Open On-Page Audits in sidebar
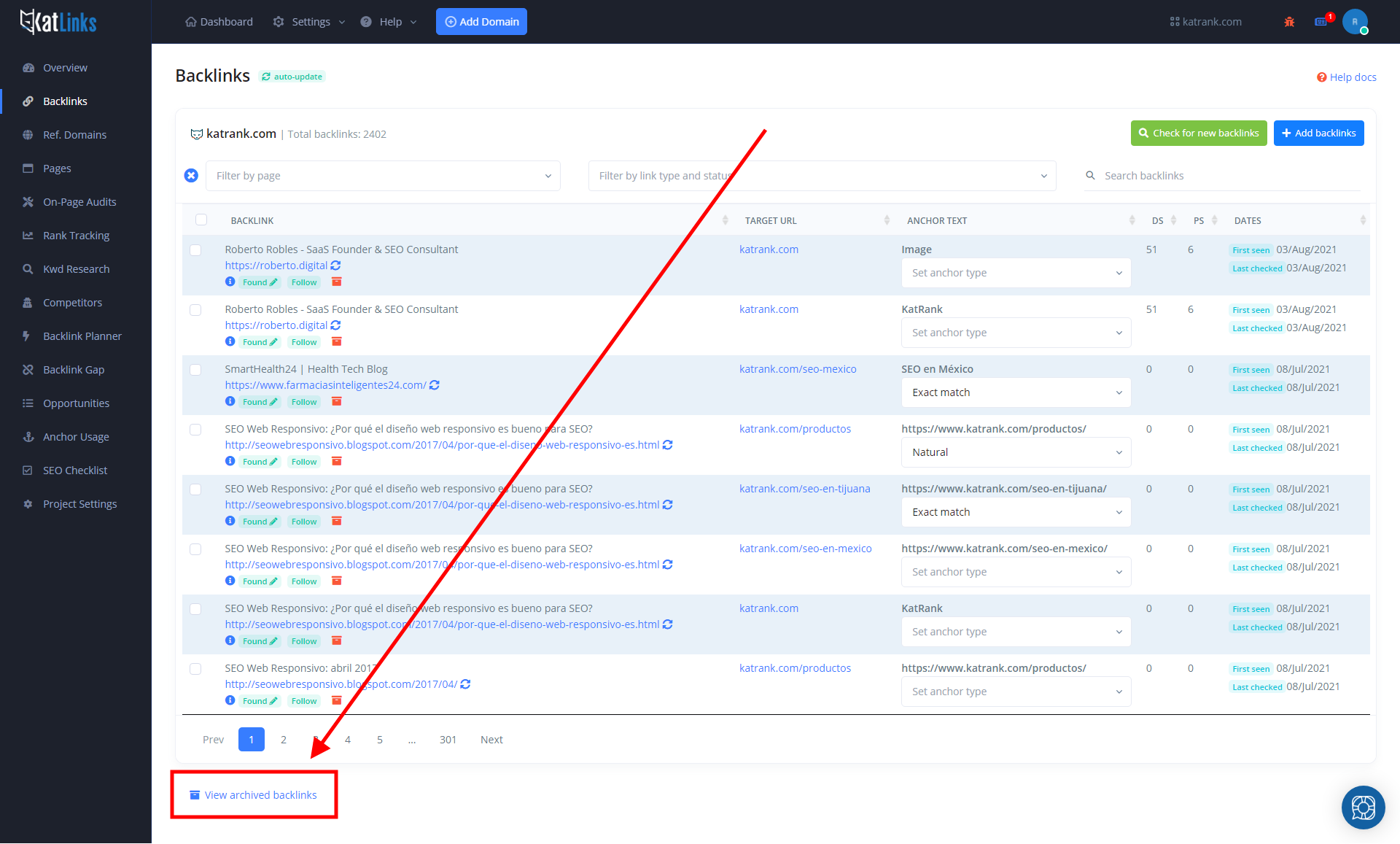This screenshot has width=1400, height=844. (x=79, y=202)
